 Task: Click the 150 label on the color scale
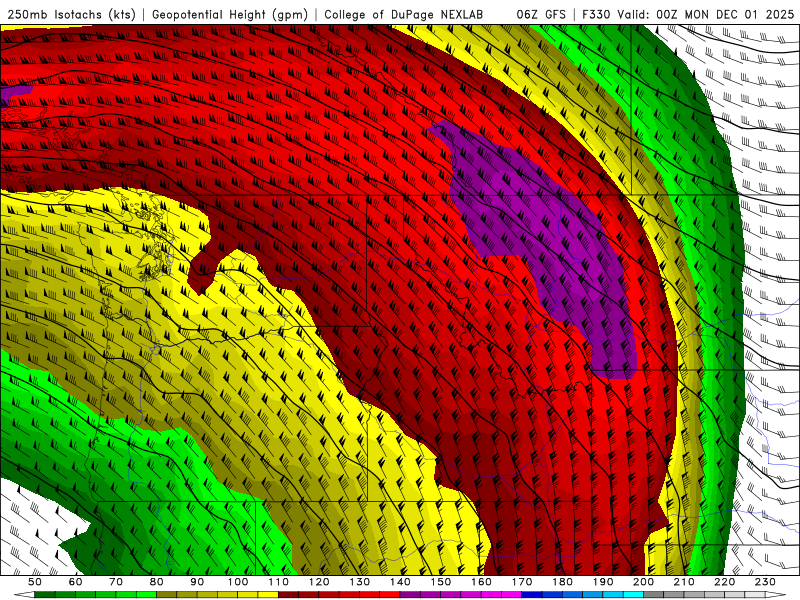[441, 582]
